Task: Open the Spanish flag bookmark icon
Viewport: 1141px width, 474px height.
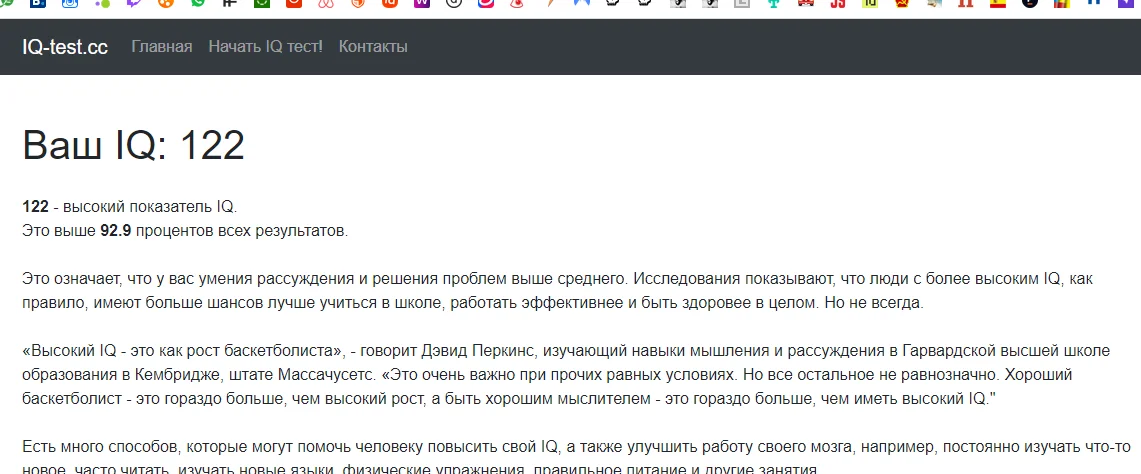Action: tap(997, 3)
